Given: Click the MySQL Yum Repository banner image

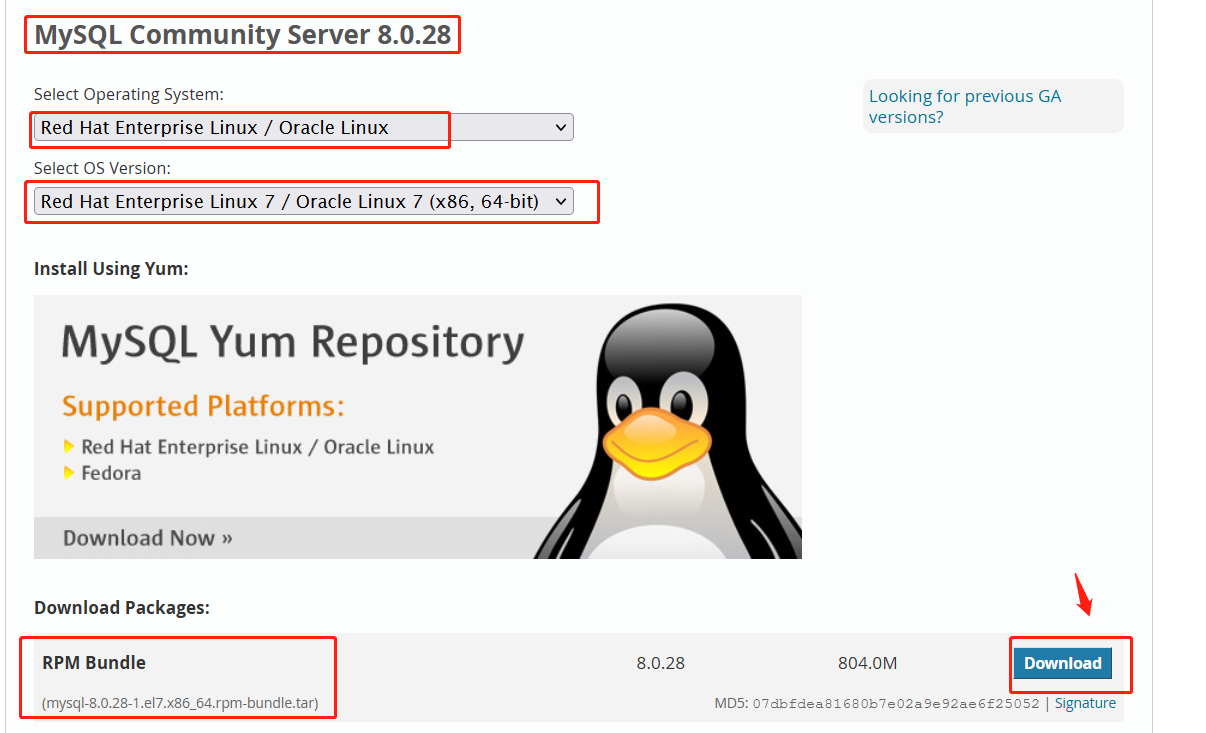Looking at the screenshot, I should click(x=418, y=427).
